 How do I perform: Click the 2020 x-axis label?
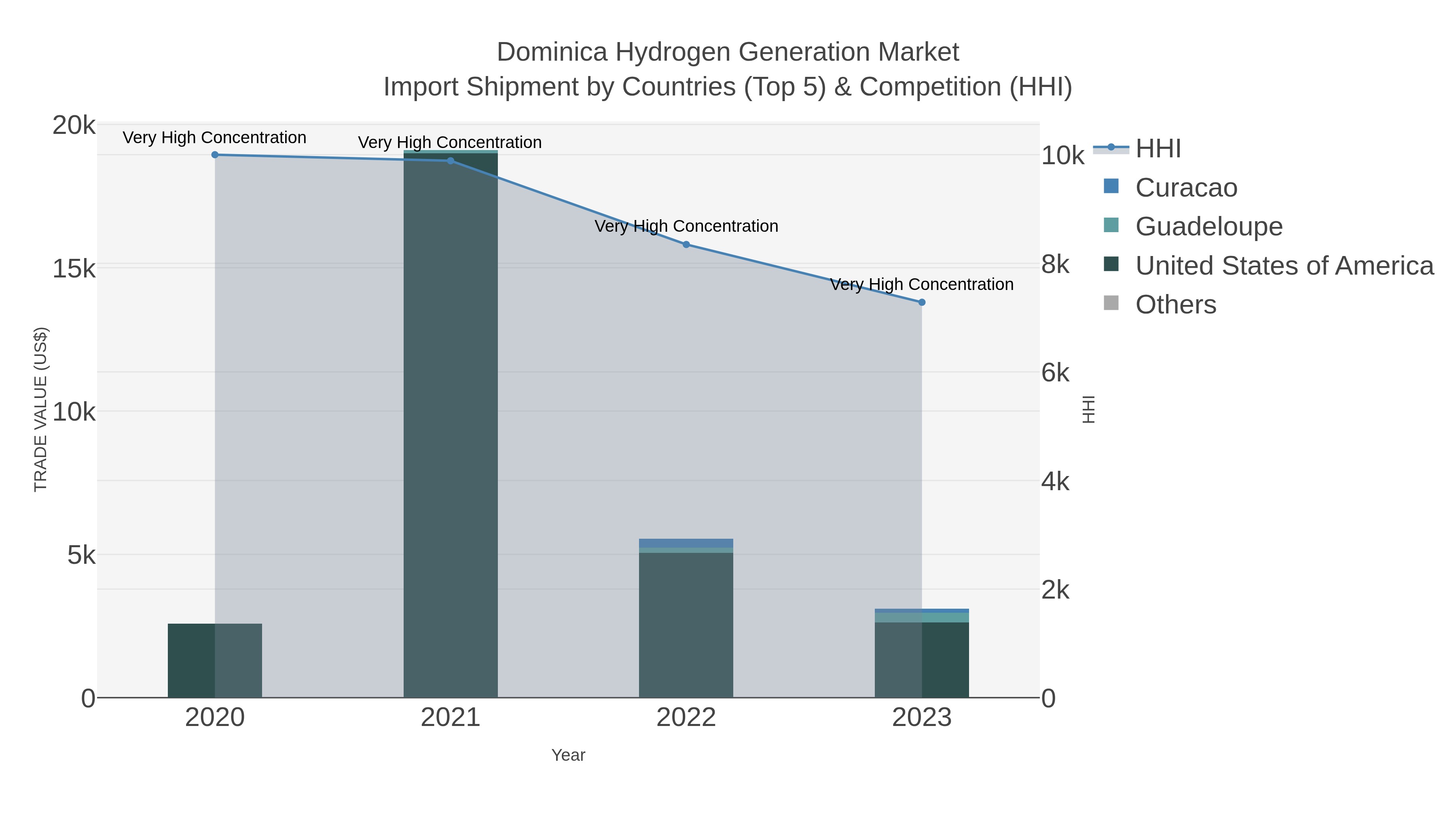coord(215,718)
